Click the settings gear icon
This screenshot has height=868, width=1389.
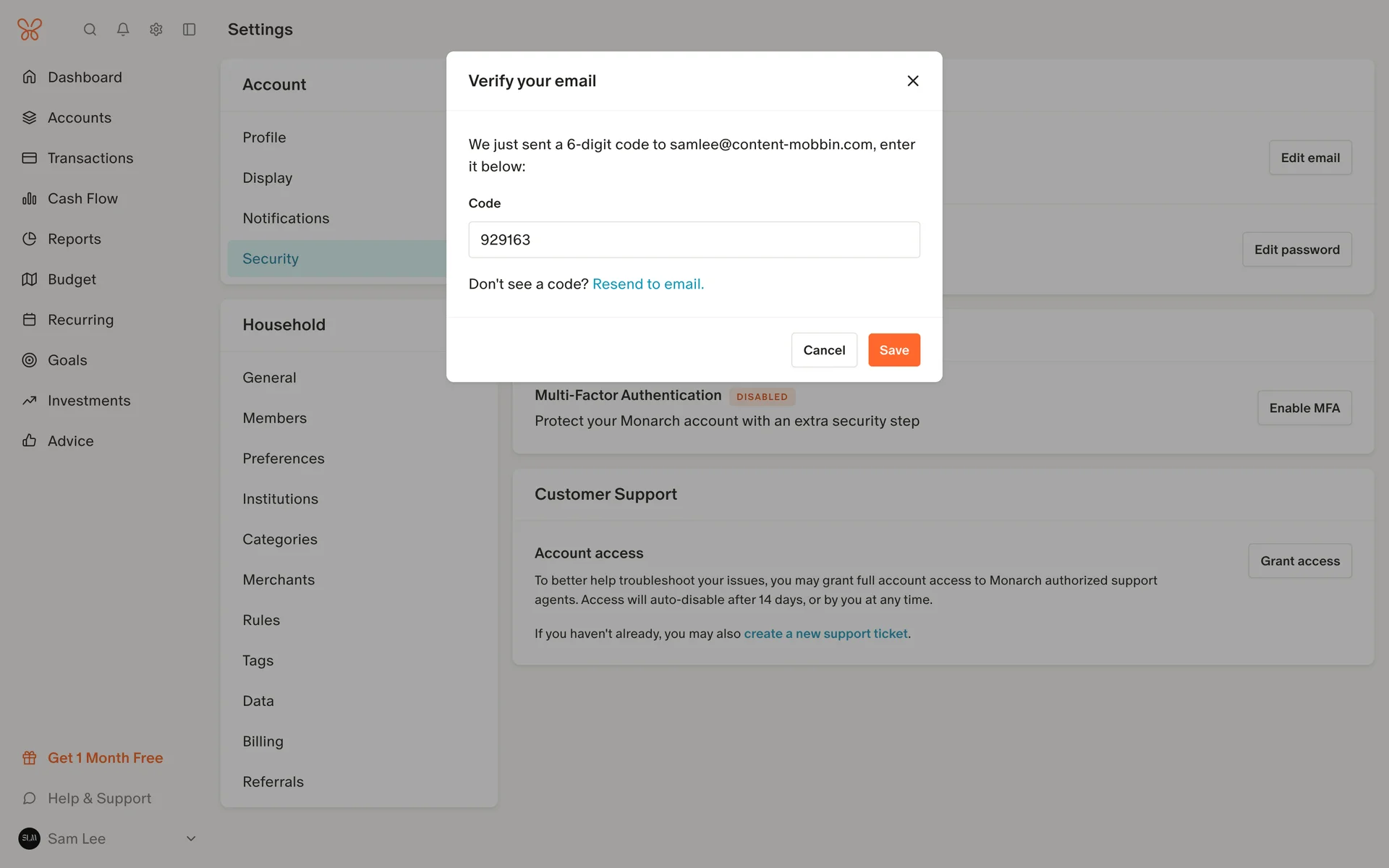[156, 29]
